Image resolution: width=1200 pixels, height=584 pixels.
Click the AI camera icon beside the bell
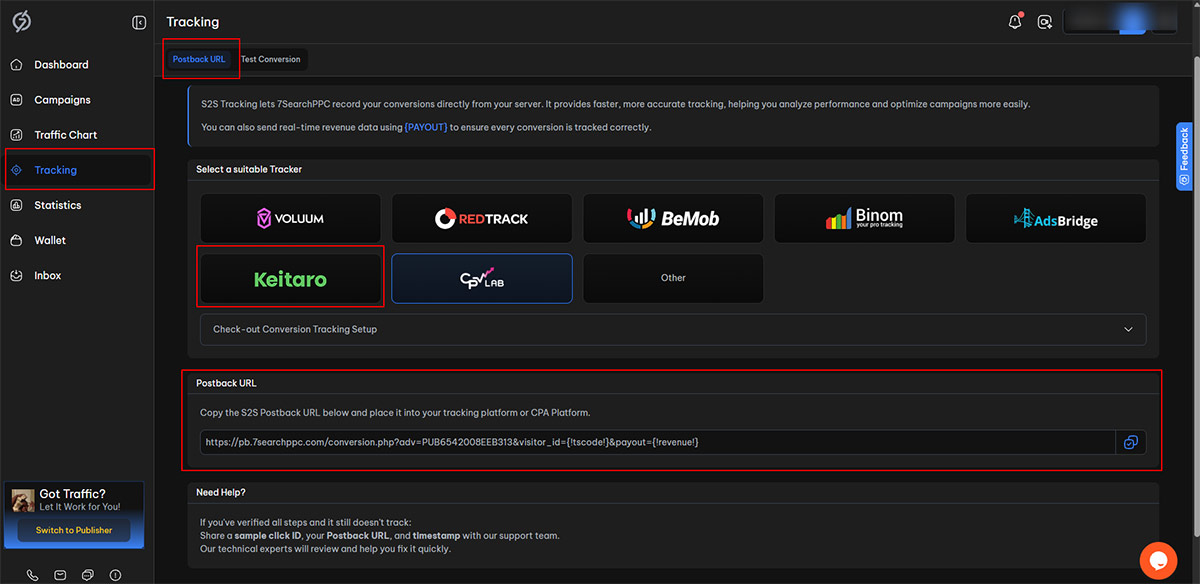point(1045,22)
